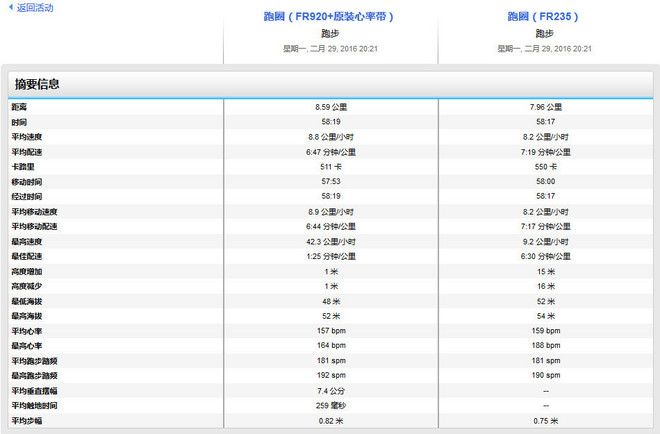Select the 经过时间 row label
This screenshot has width=660, height=434.
[27, 197]
